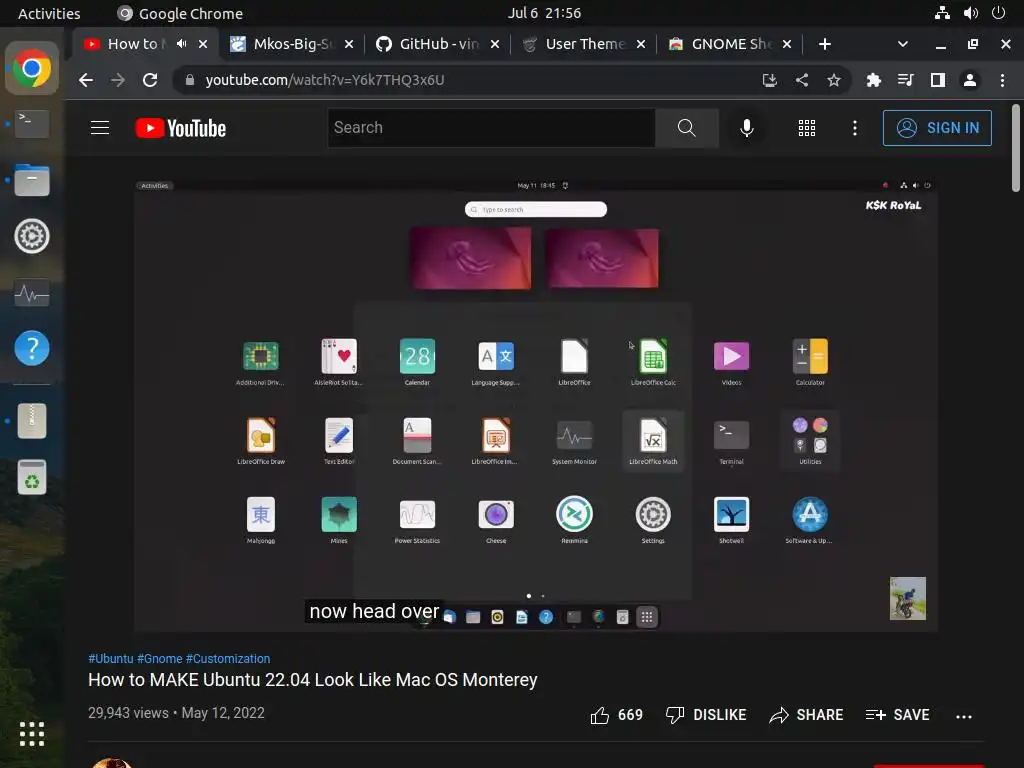This screenshot has width=1024, height=768.
Task: Open system menu from volume icon
Action: pos(970,13)
